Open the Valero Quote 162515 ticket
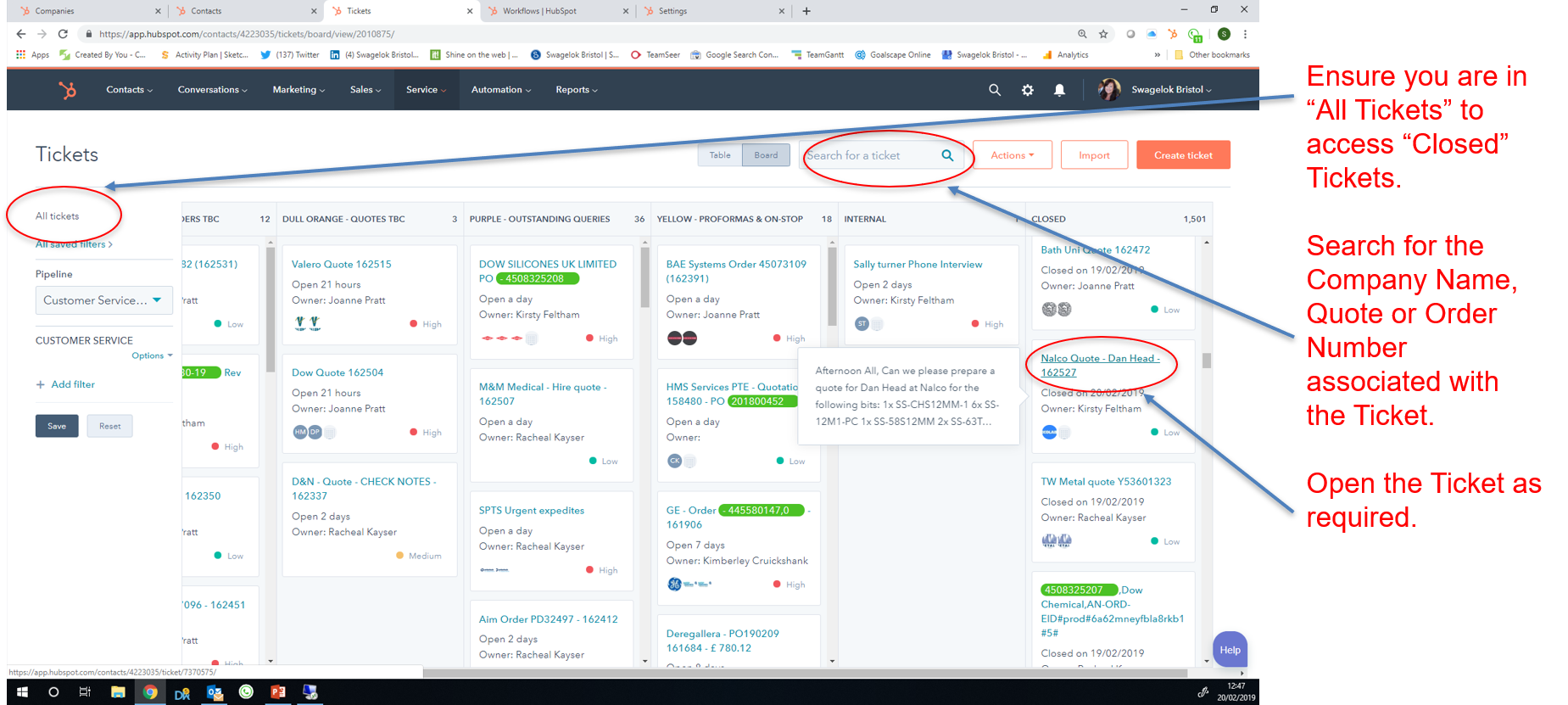The width and height of the screenshot is (1568, 705). pyautogui.click(x=341, y=264)
